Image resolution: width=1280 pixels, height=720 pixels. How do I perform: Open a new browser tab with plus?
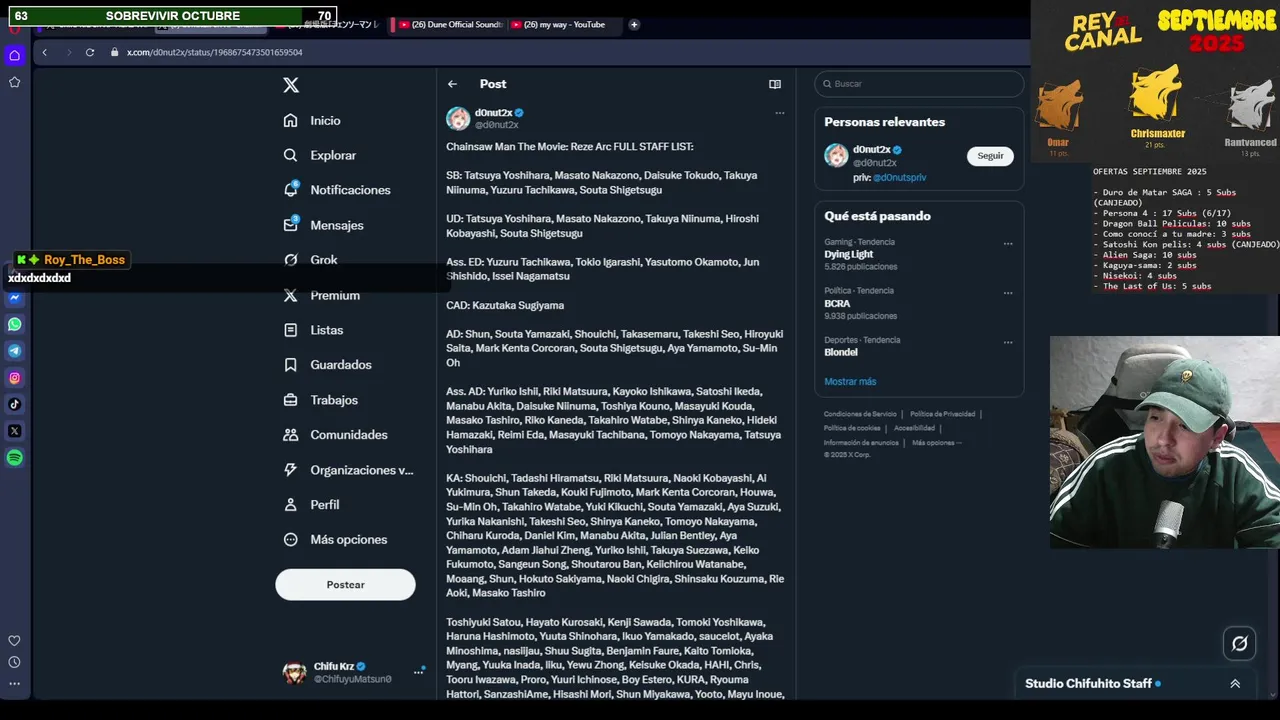click(634, 25)
